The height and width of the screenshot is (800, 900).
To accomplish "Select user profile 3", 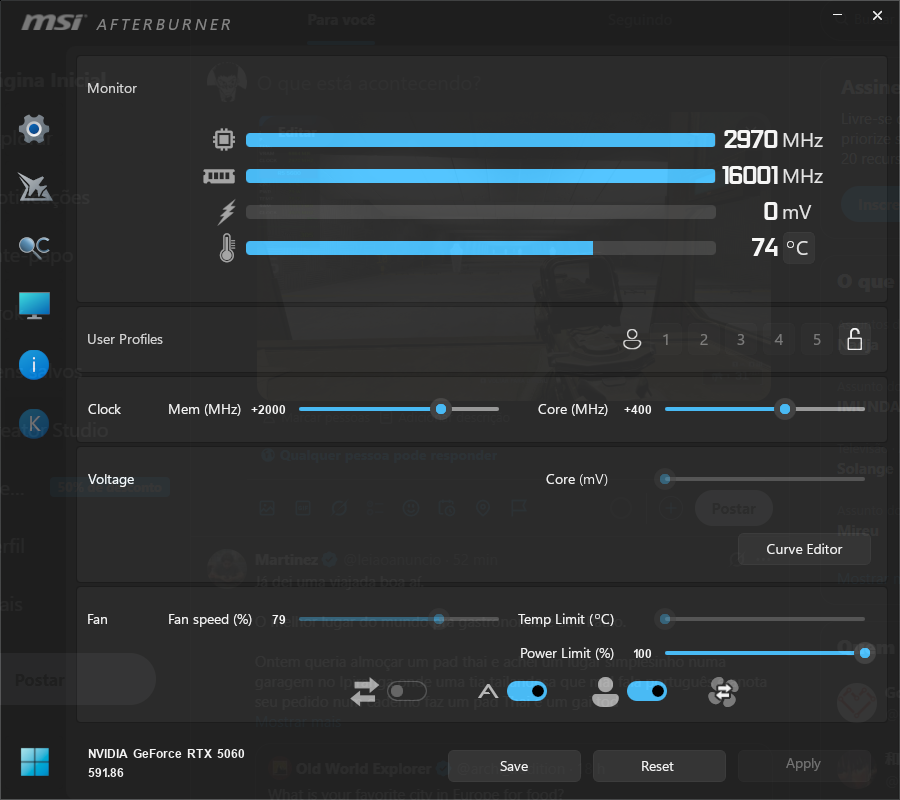I will point(741,339).
